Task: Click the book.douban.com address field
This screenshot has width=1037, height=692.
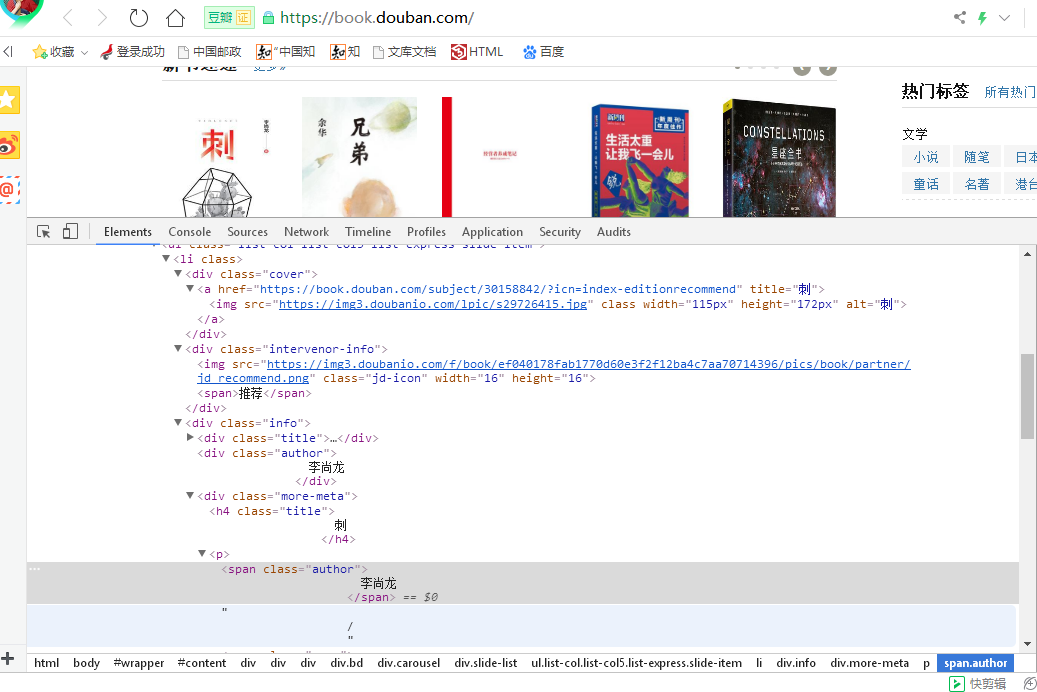Action: [377, 18]
